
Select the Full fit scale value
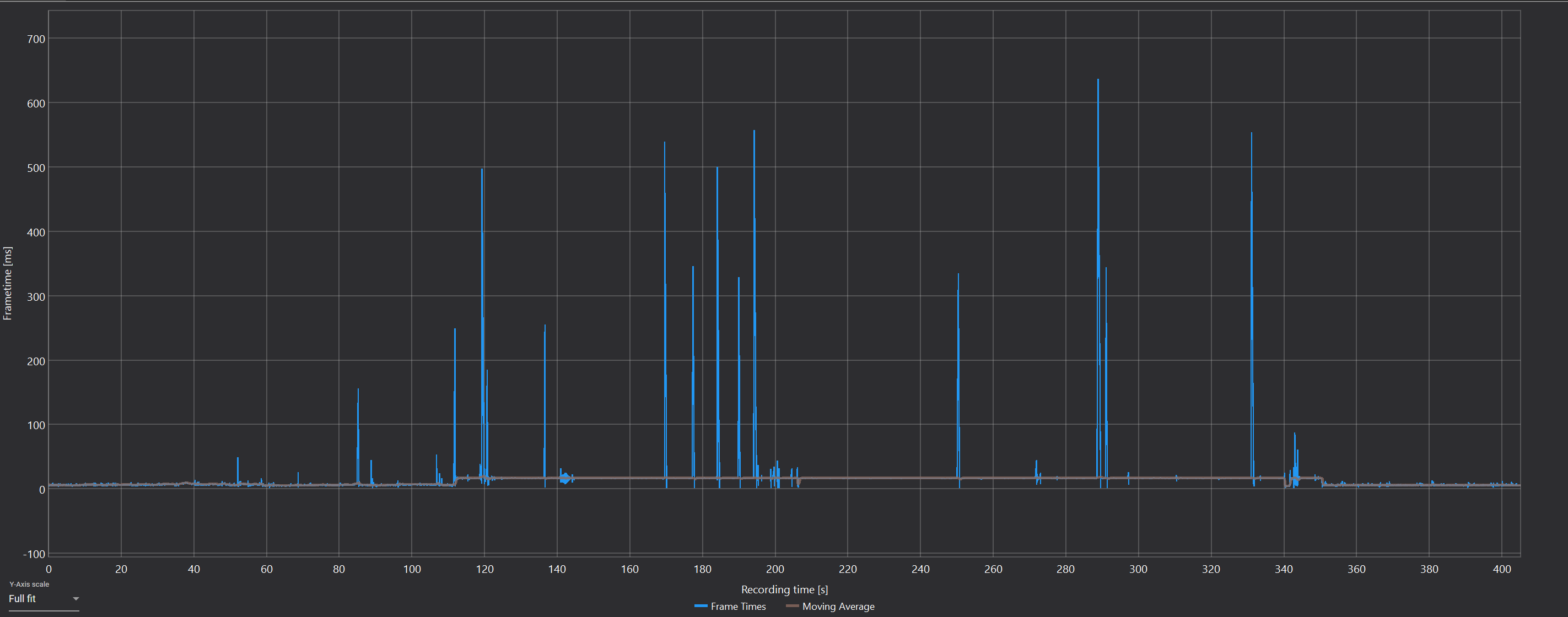23,599
